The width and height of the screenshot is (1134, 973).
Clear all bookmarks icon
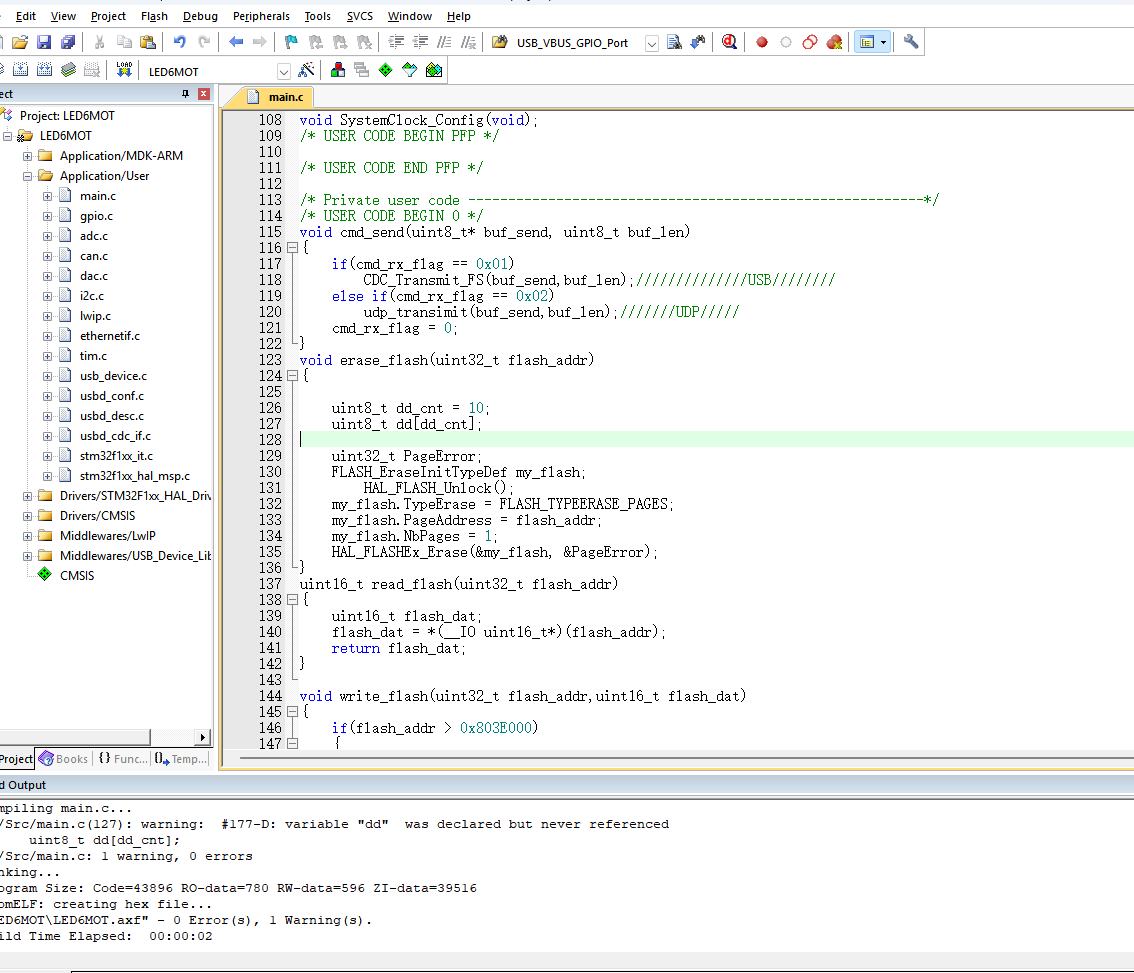tap(364, 43)
